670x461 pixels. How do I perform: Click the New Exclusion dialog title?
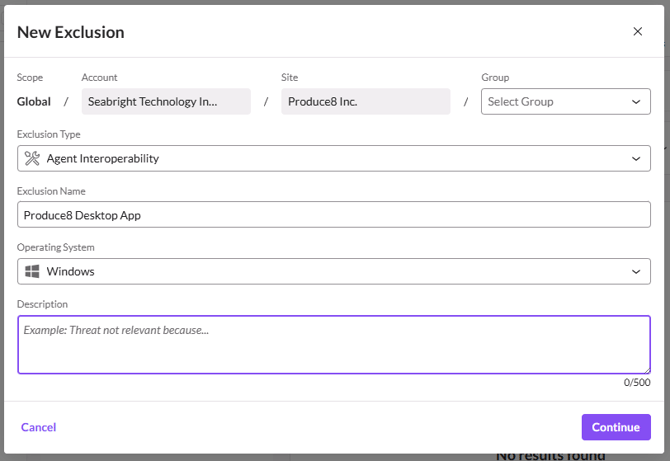pyautogui.click(x=71, y=32)
